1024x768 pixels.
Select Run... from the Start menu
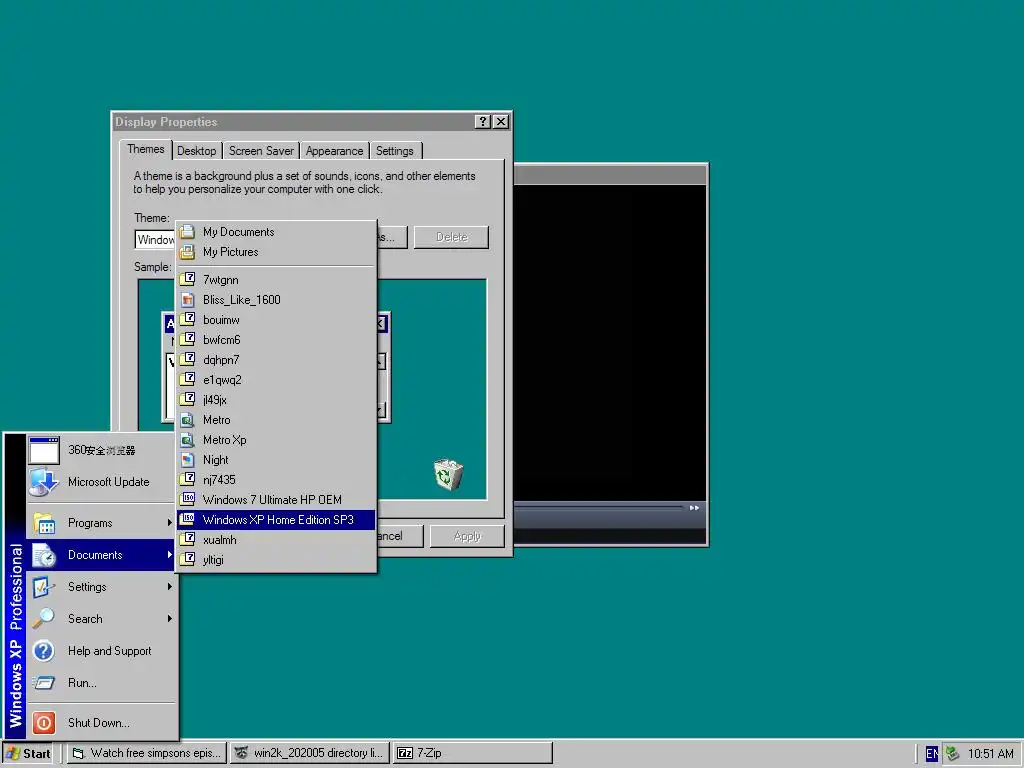(x=102, y=682)
